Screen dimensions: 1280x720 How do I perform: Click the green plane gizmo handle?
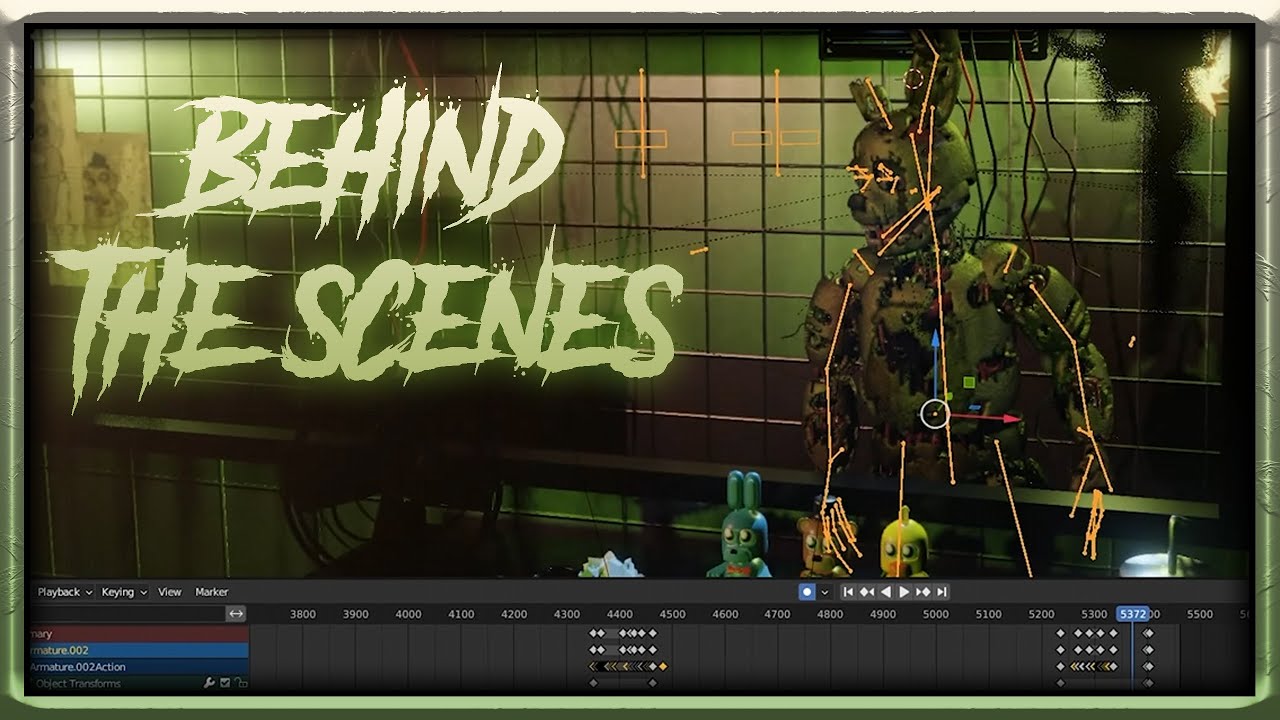[x=969, y=381]
